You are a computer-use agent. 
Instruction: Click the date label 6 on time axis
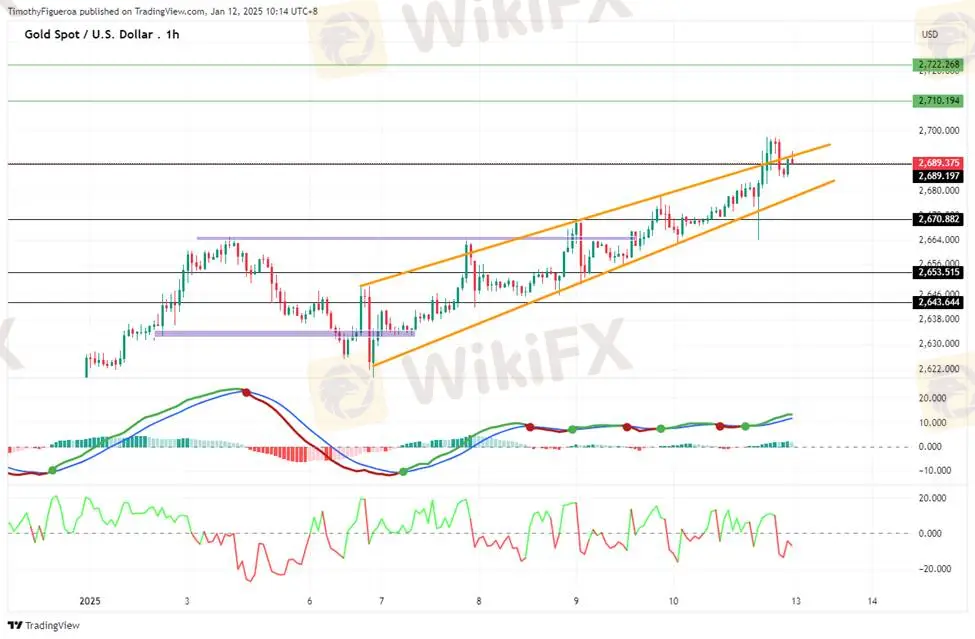tap(309, 601)
